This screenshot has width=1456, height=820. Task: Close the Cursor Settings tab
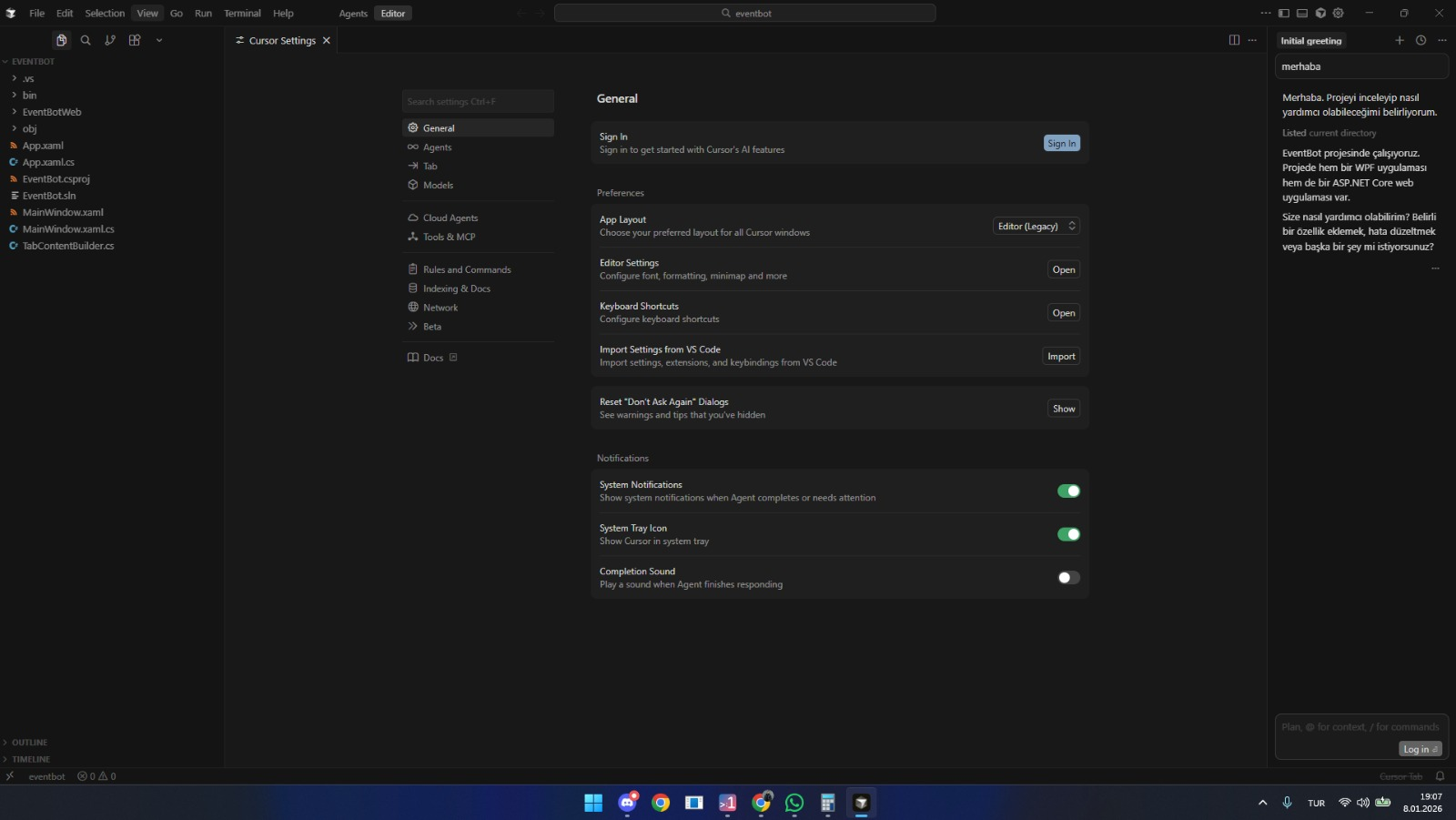click(x=327, y=41)
